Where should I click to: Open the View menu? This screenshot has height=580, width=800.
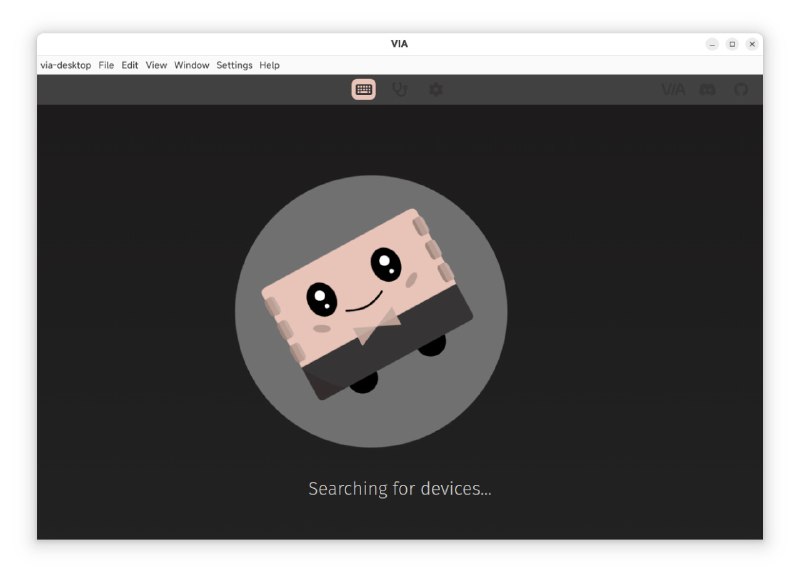point(156,65)
